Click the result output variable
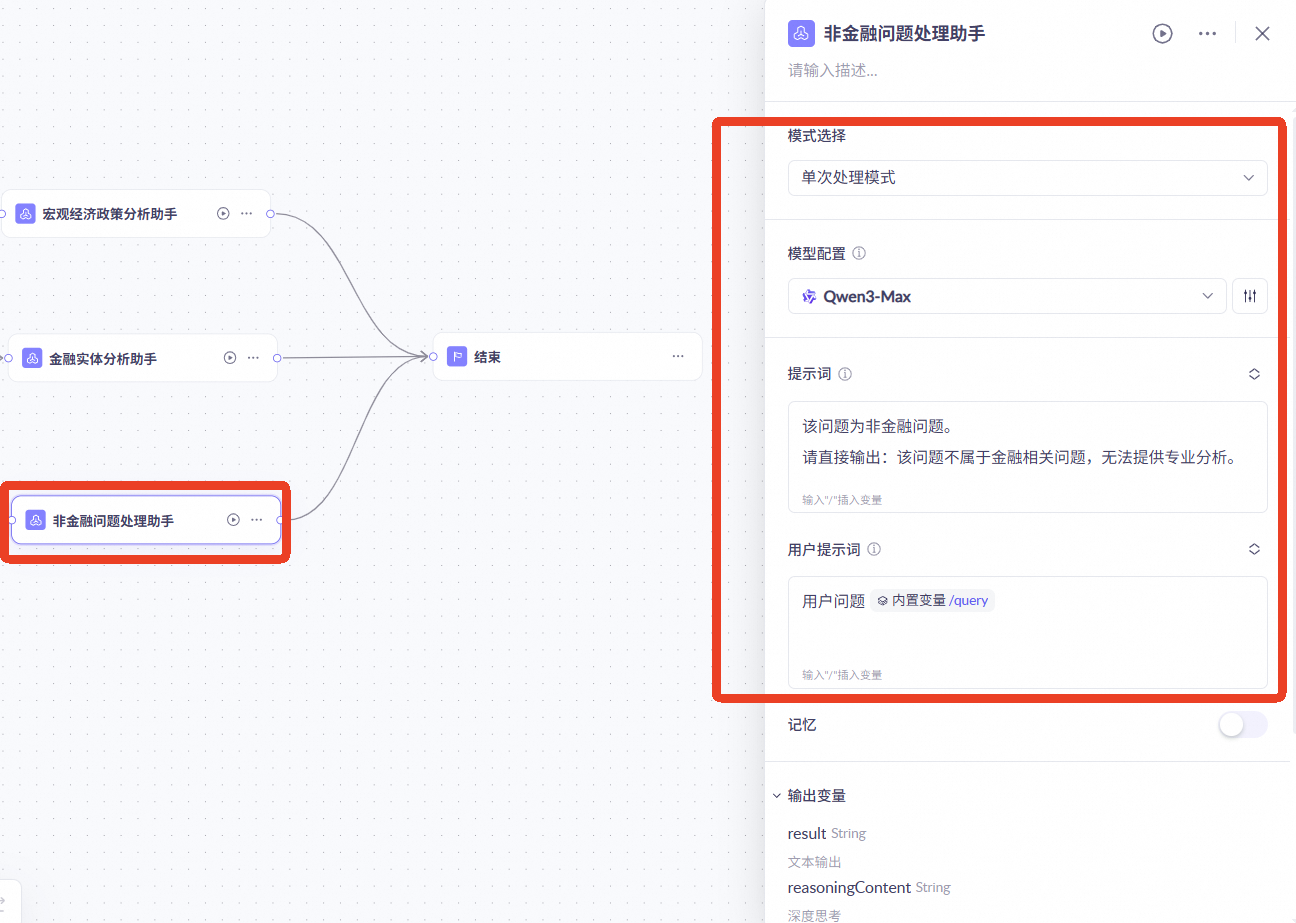 click(807, 833)
